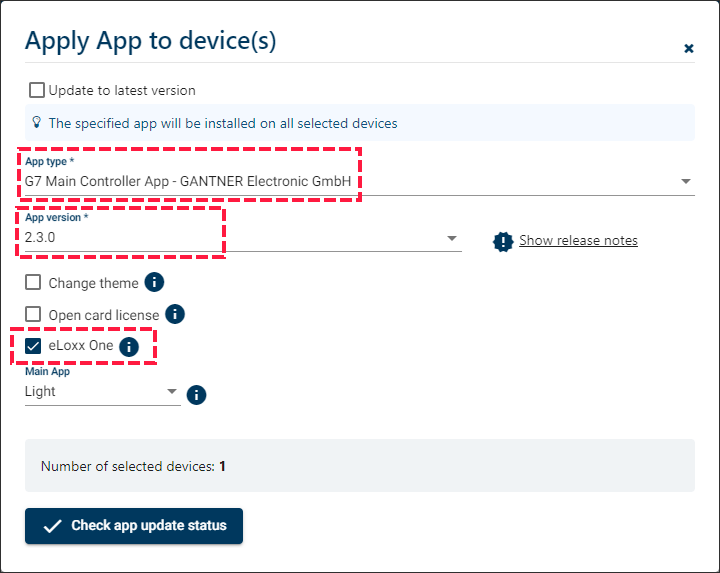The image size is (720, 573).
Task: Click Check app update status button
Action: coord(134,526)
